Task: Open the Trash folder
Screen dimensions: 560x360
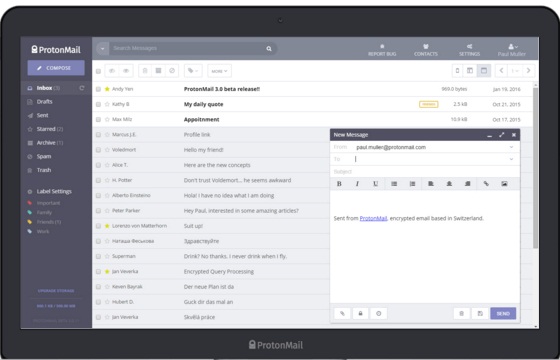Action: [x=44, y=170]
